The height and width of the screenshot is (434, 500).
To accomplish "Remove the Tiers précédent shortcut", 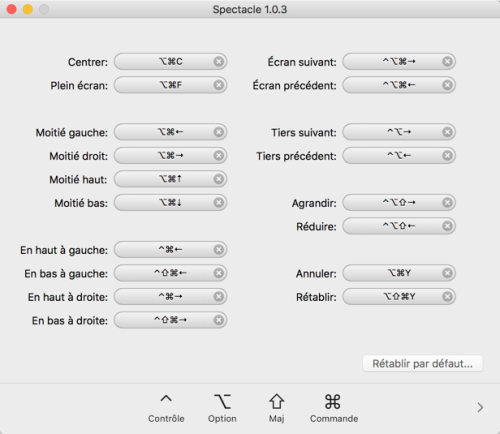I will coord(447,156).
